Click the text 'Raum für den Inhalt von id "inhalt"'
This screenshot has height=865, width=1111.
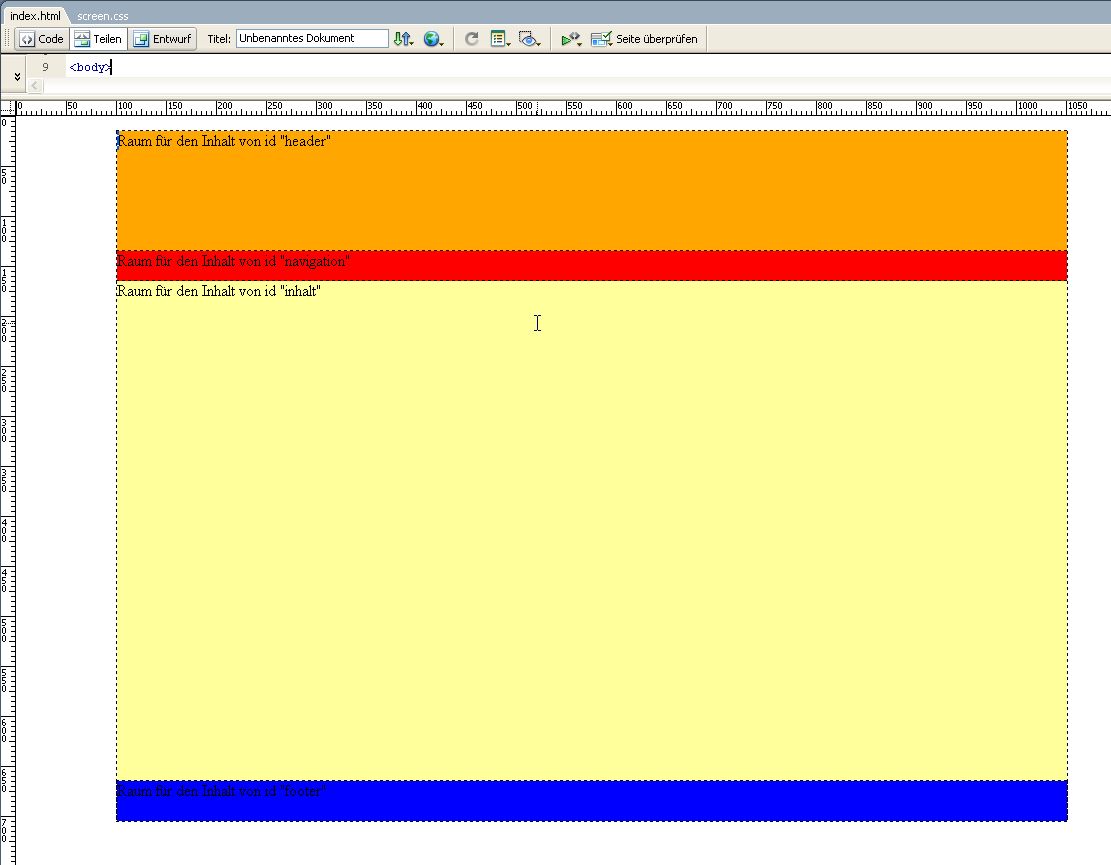(219, 291)
